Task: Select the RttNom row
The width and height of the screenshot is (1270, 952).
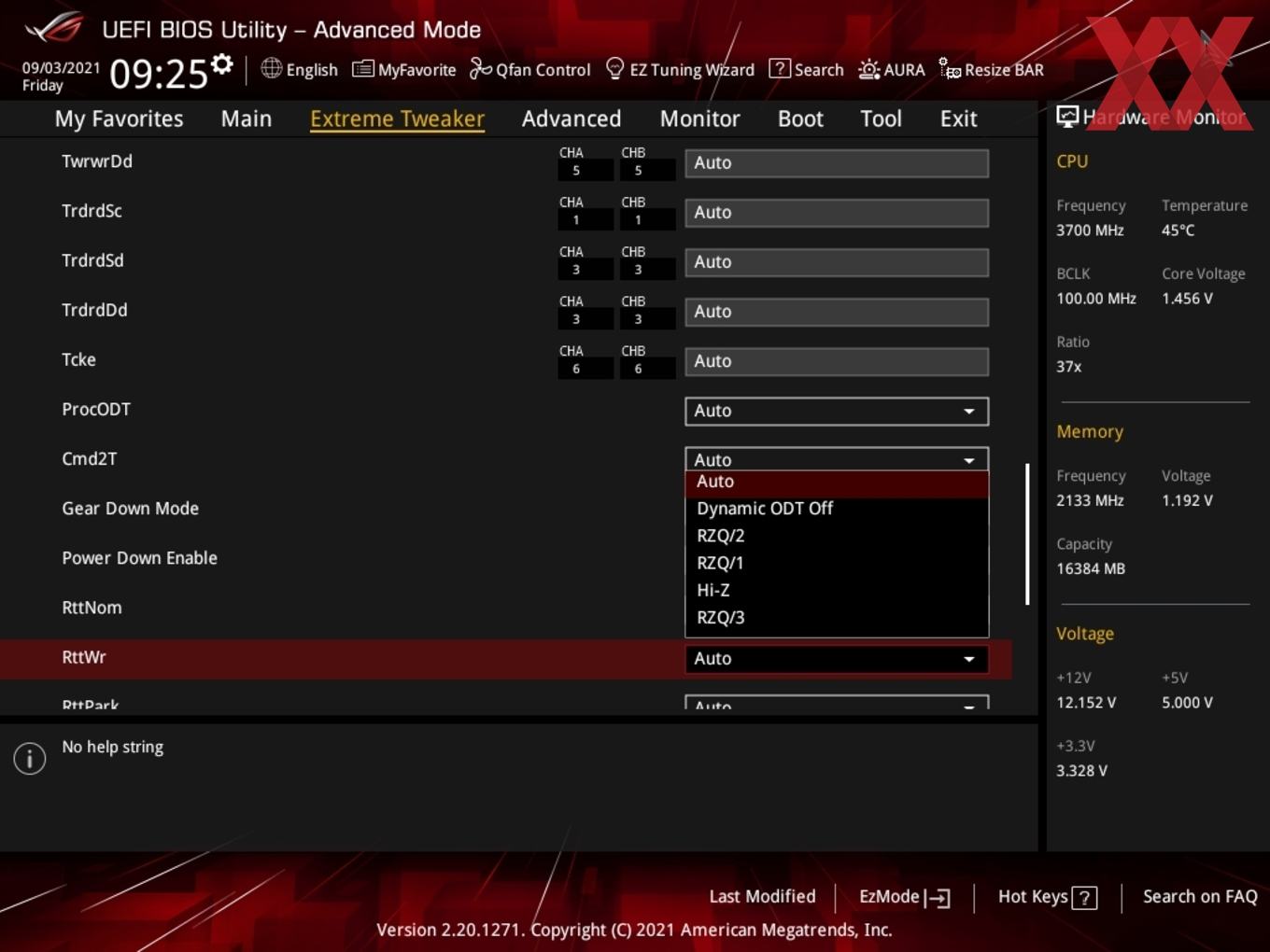Action: click(92, 608)
